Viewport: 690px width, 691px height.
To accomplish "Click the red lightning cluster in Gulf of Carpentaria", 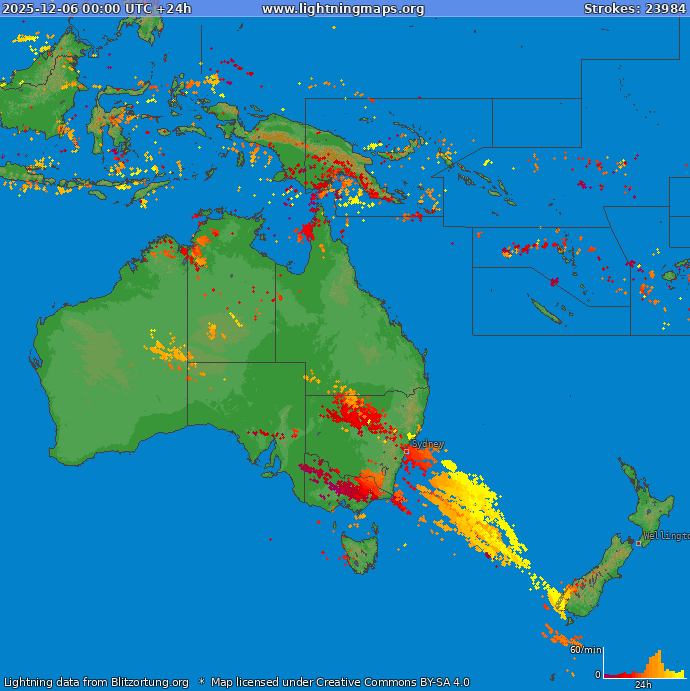I will click(x=306, y=233).
